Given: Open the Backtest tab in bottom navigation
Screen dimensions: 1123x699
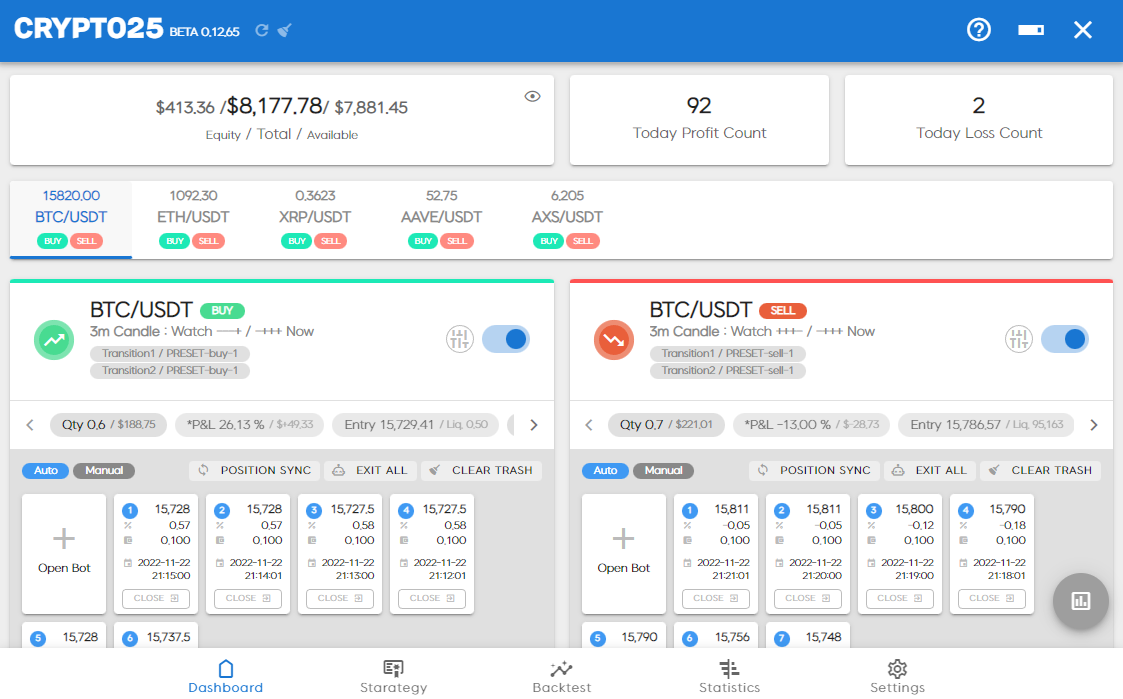Looking at the screenshot, I should click(x=562, y=676).
